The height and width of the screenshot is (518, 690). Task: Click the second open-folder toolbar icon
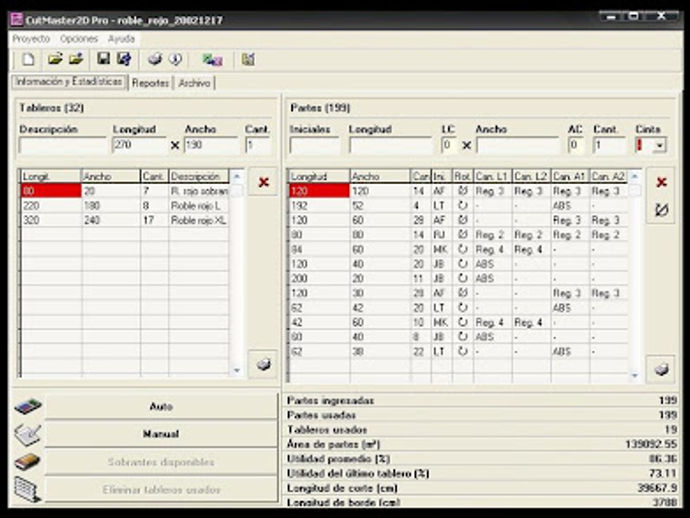(x=76, y=59)
